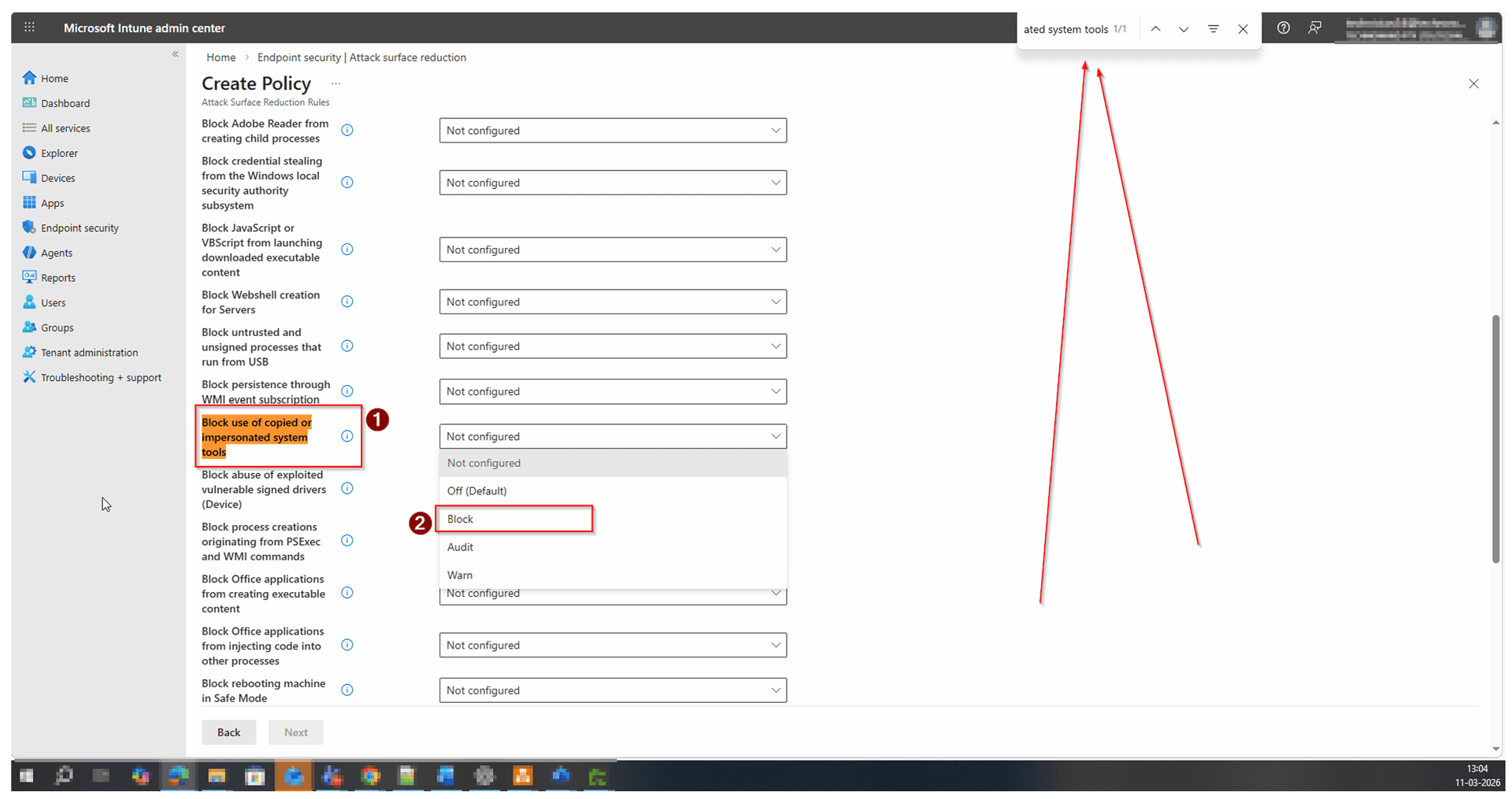This screenshot has height=799, width=1512.
Task: Click the find bar search text field
Action: (x=1065, y=29)
